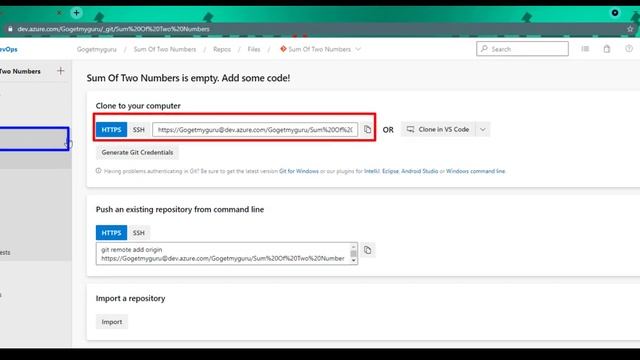This screenshot has width=640, height=360.
Task: Click the site lock icon in address bar
Action: pos(10,29)
